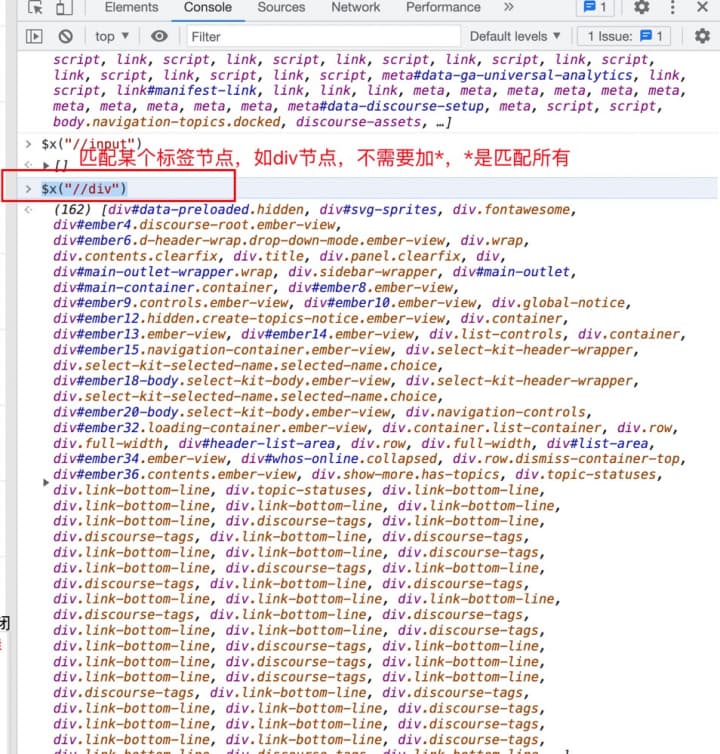Screen dimensions: 720x754
Task: Click discourse-assets node
Action: (358, 122)
